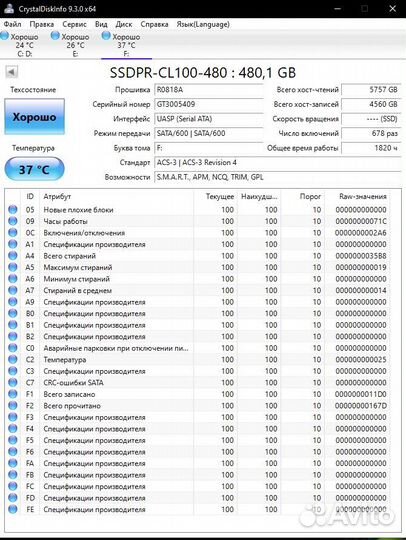Click the total host writes value 4560 GB
This screenshot has height=540, width=406.
pos(371,104)
